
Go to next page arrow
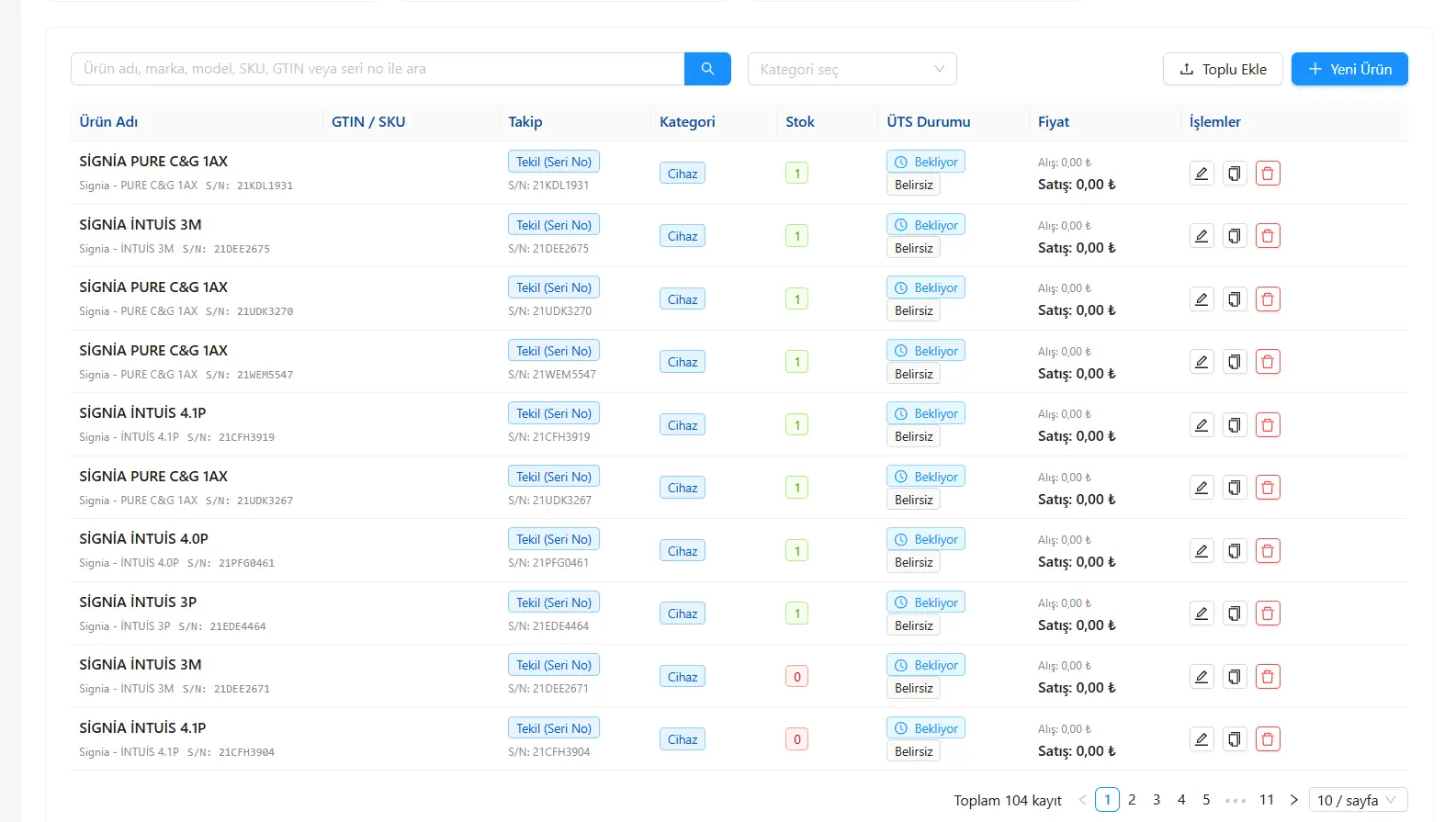(x=1293, y=800)
